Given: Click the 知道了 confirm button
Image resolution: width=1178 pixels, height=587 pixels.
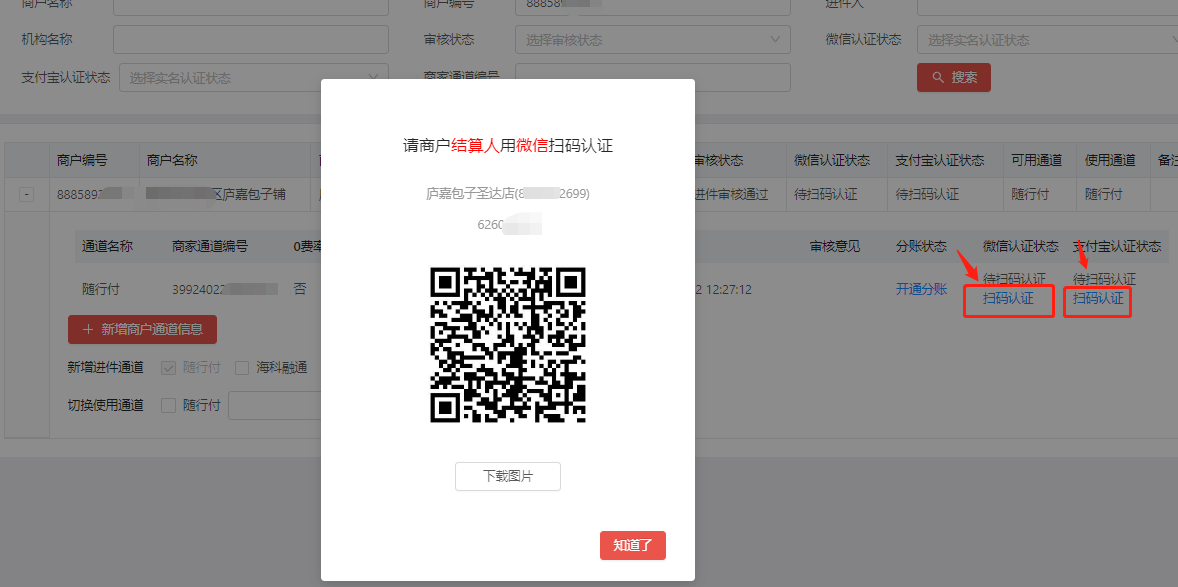Looking at the screenshot, I should 633,546.
